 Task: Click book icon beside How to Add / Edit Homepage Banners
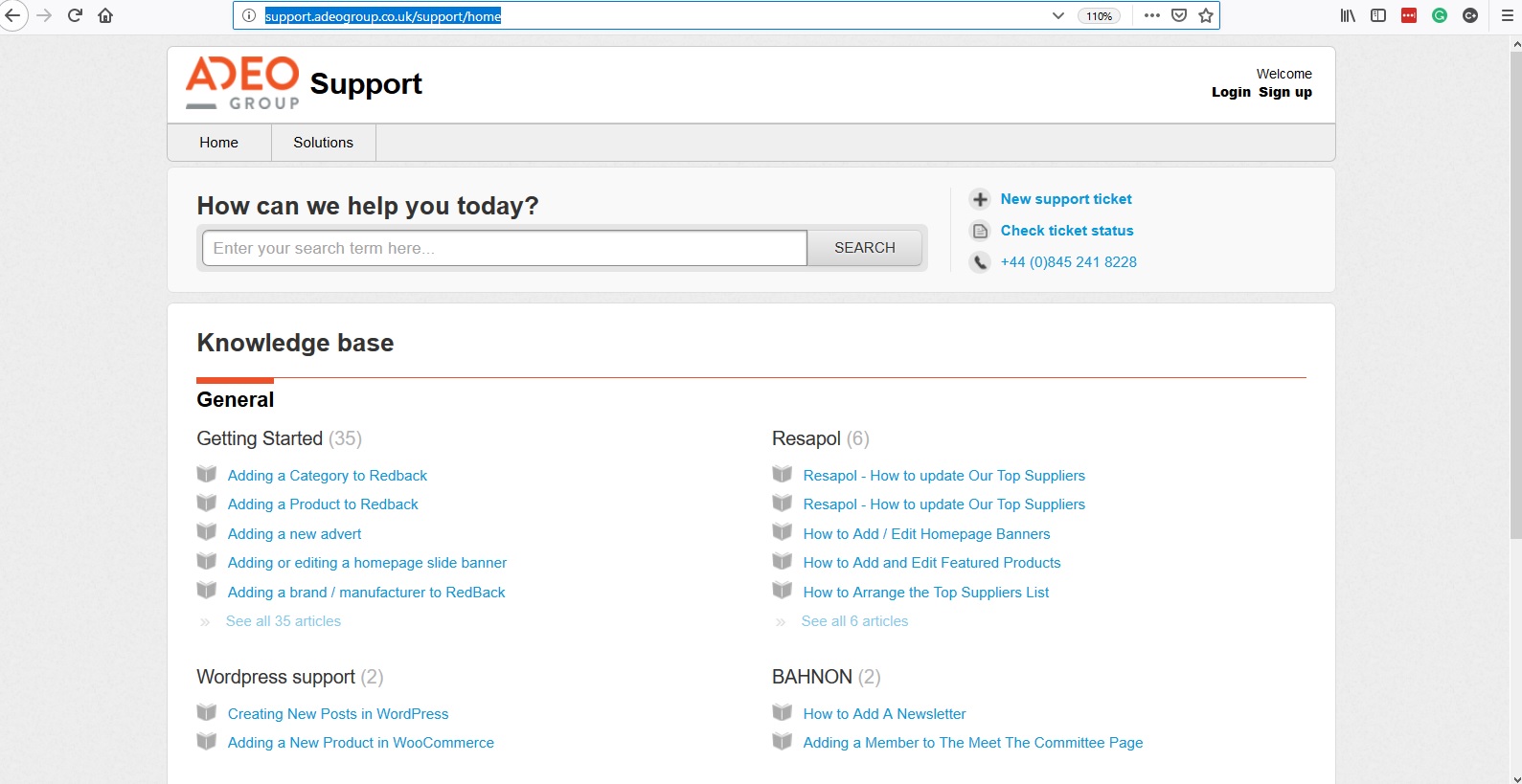[x=783, y=532]
